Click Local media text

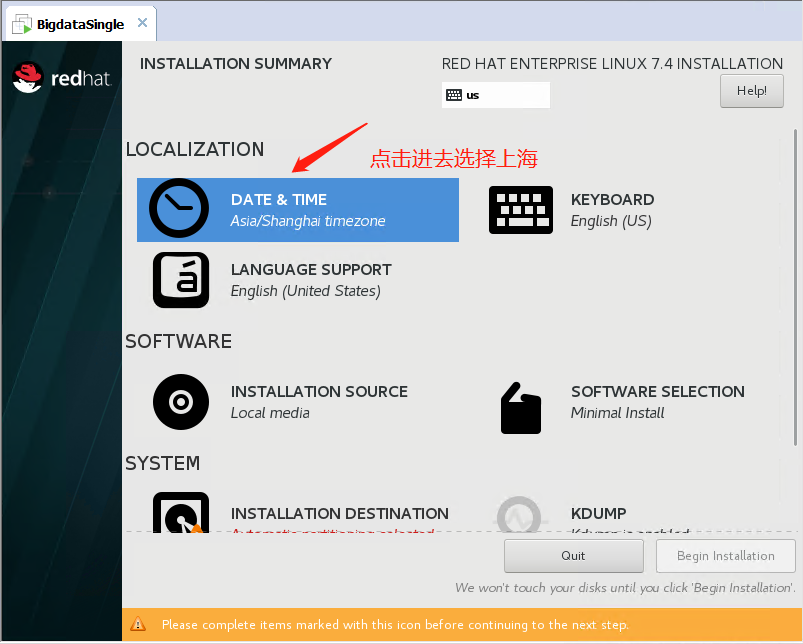(x=270, y=413)
